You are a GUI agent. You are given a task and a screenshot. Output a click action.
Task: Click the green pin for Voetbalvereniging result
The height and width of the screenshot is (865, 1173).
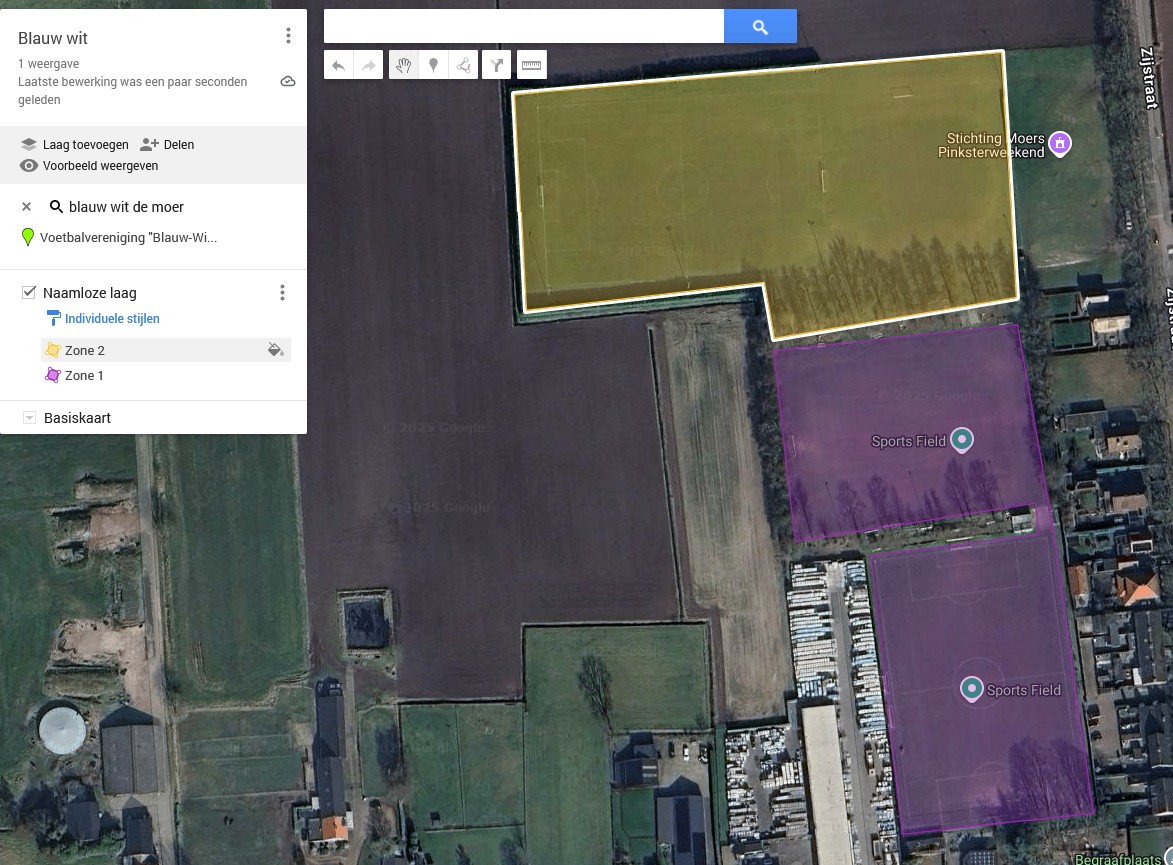coord(28,237)
